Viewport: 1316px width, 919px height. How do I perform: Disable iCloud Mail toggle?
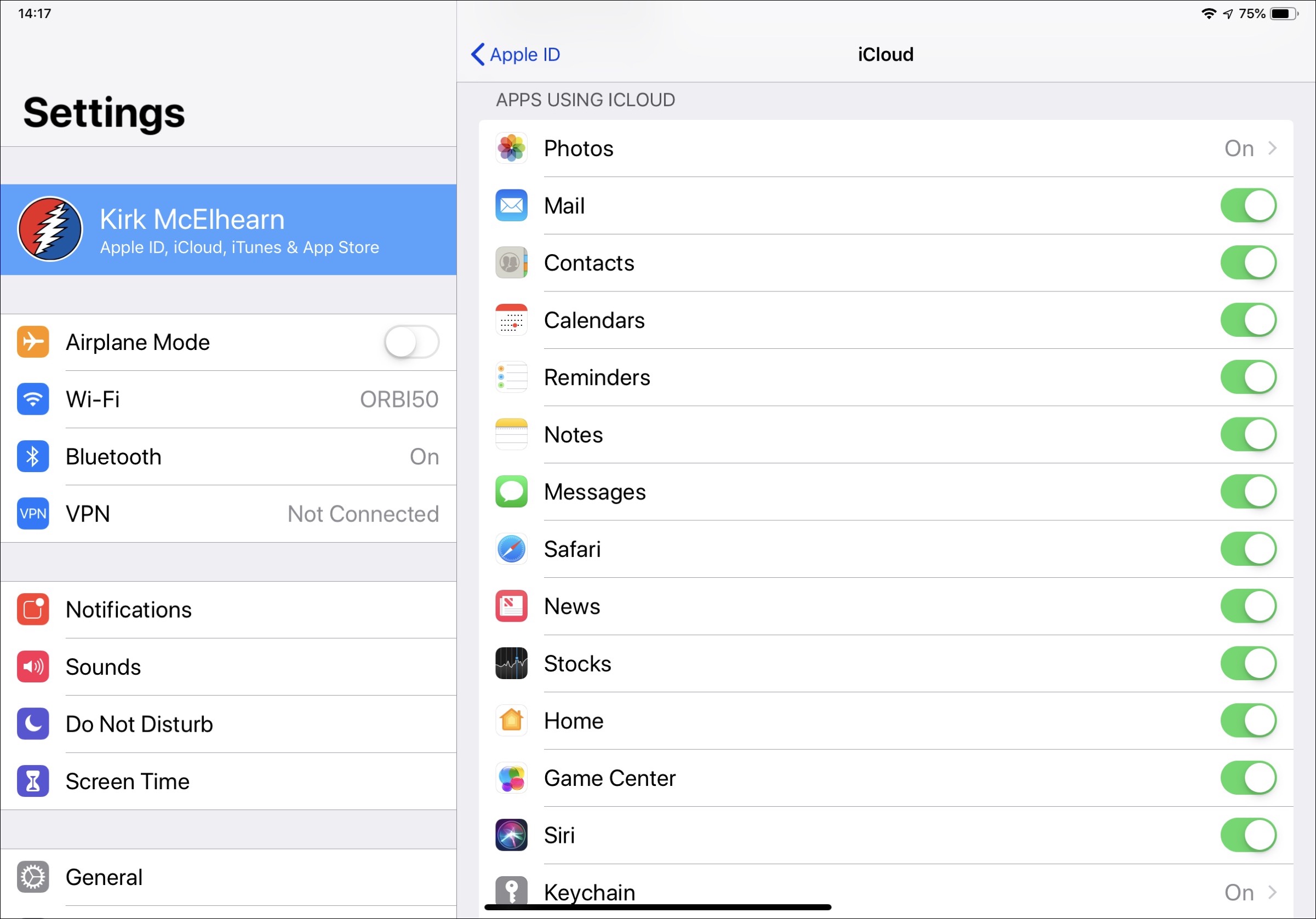(1249, 205)
